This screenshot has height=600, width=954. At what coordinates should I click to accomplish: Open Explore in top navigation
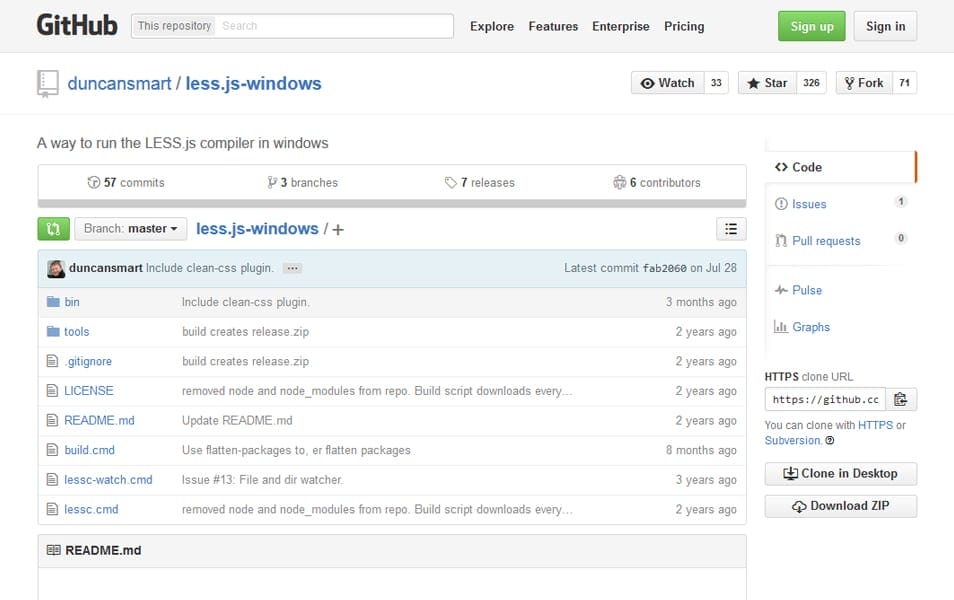[x=492, y=26]
